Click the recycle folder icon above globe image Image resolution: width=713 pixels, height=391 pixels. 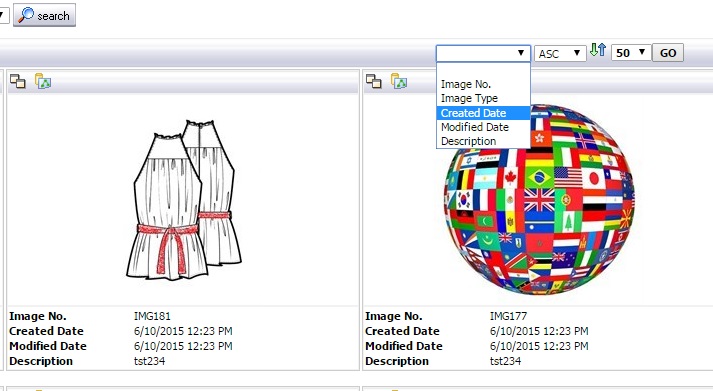[399, 81]
